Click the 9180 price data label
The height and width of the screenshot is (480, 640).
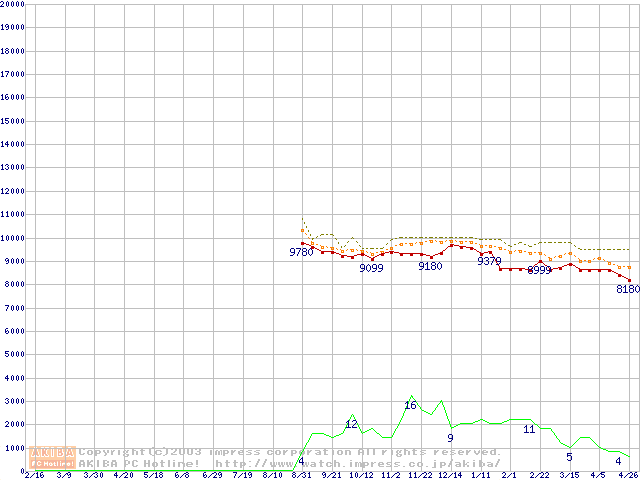click(x=430, y=266)
